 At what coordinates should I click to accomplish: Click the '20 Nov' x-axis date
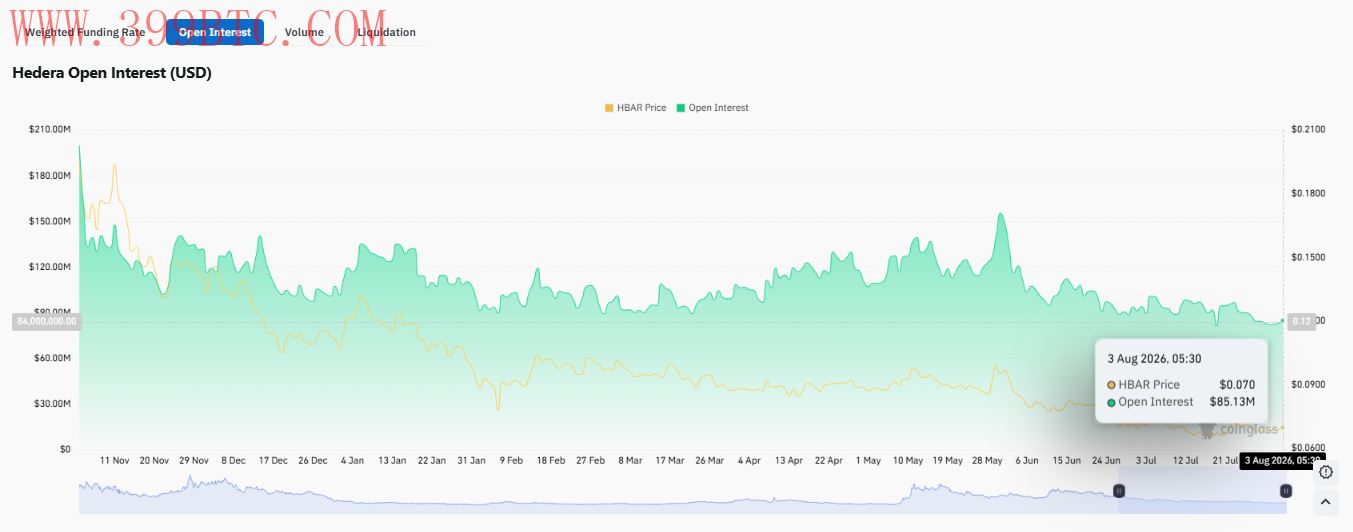tap(154, 461)
